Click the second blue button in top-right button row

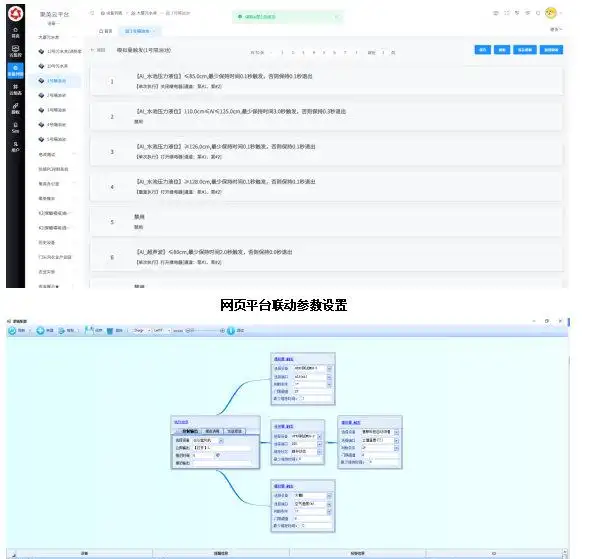[x=502, y=50]
